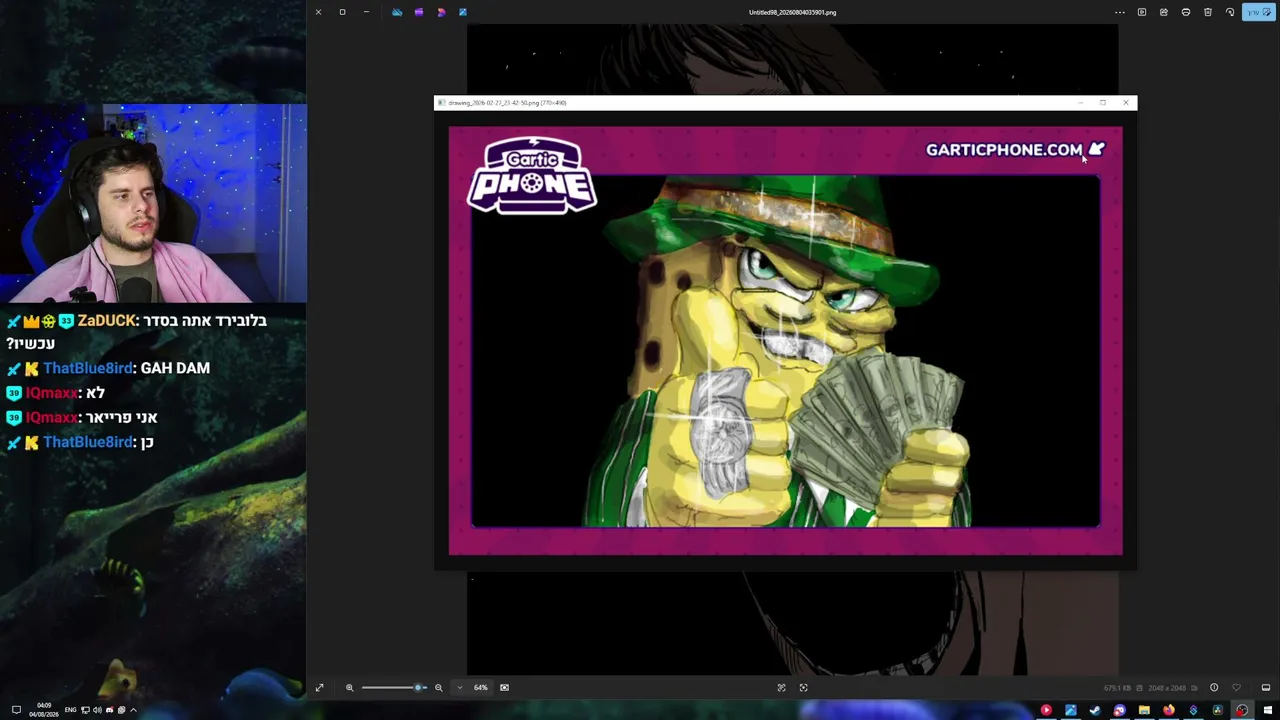Expand hidden system tray icons chevron

click(133, 710)
